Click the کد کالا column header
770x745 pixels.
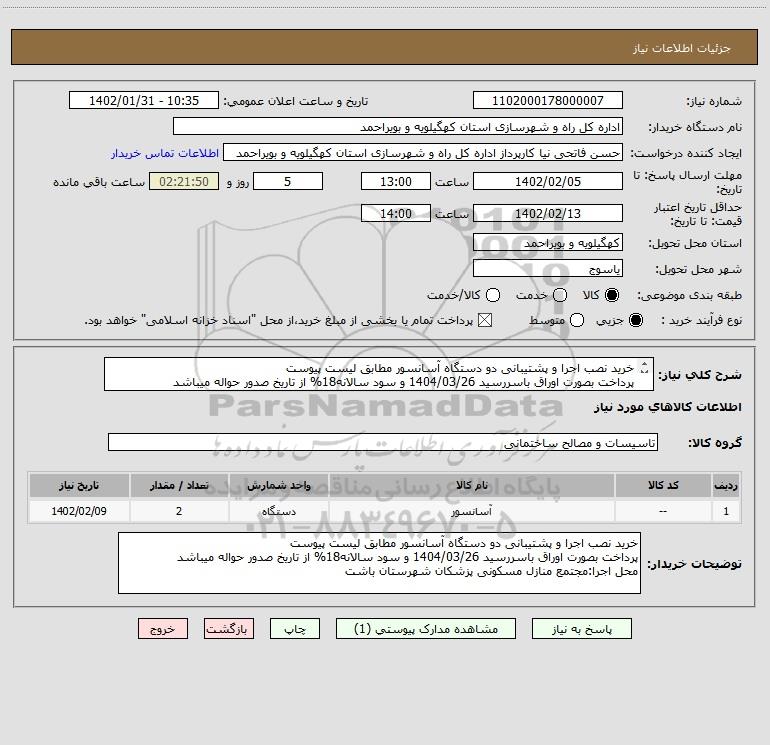pos(663,485)
